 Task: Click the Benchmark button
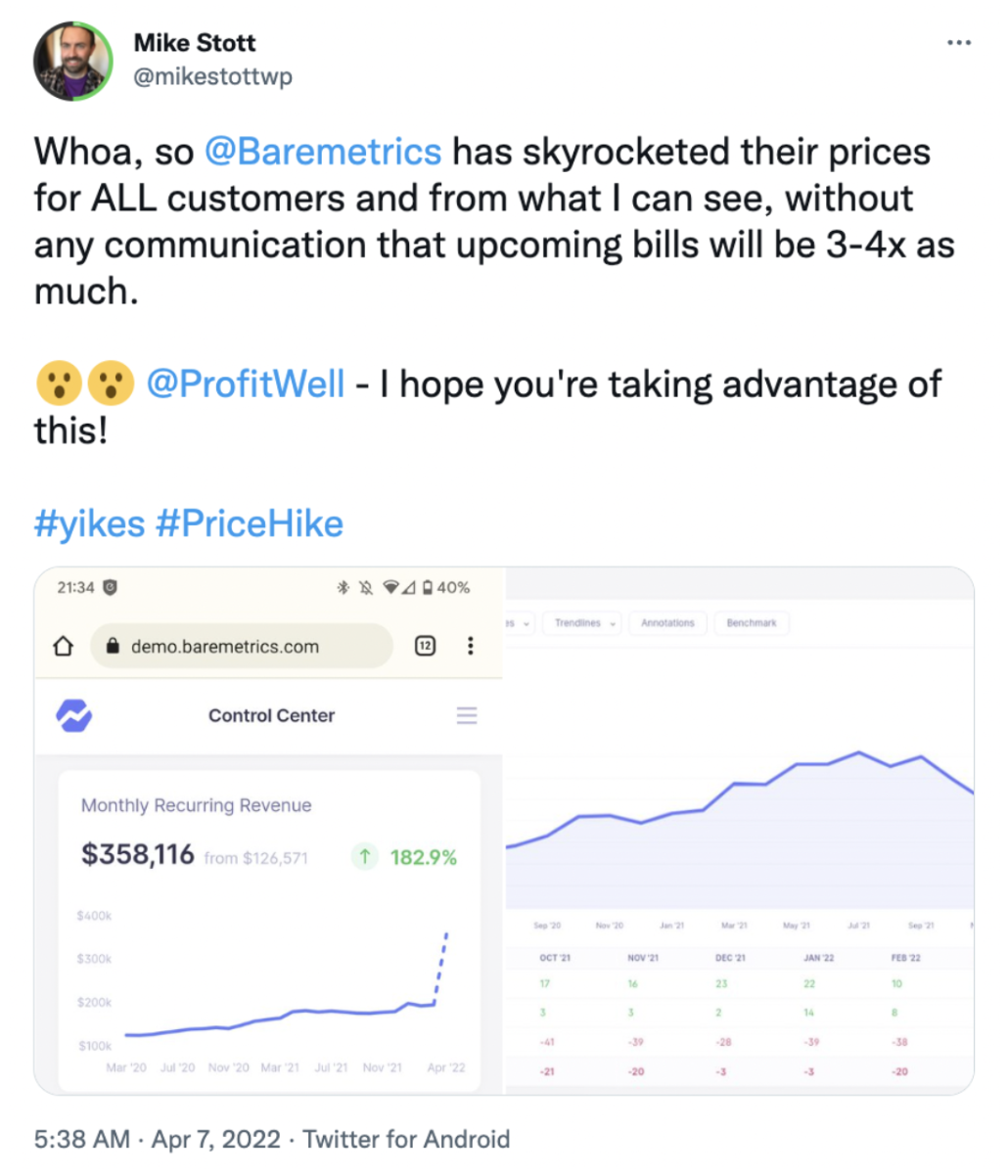[752, 623]
